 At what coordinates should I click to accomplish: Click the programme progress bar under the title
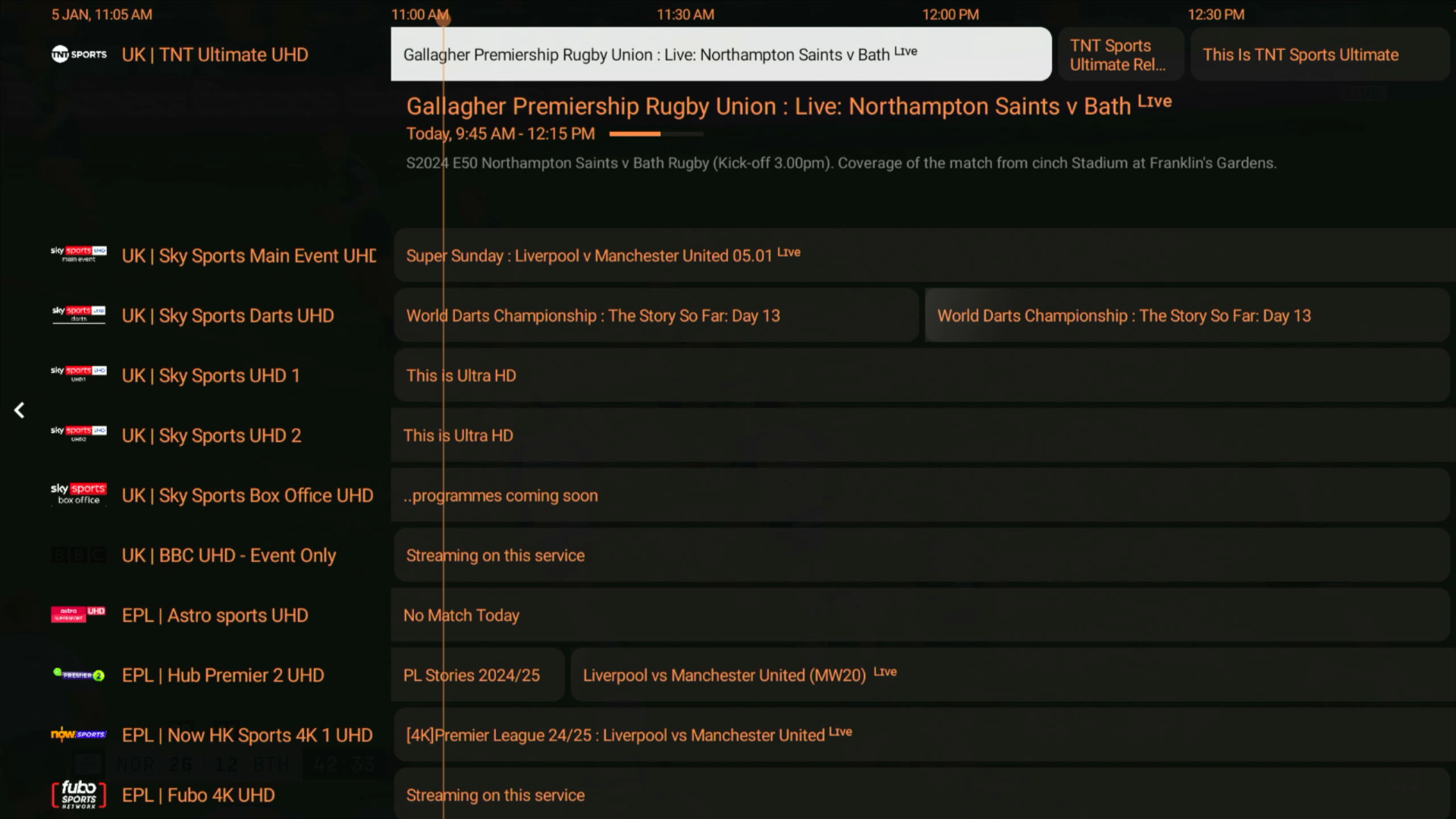(x=656, y=134)
